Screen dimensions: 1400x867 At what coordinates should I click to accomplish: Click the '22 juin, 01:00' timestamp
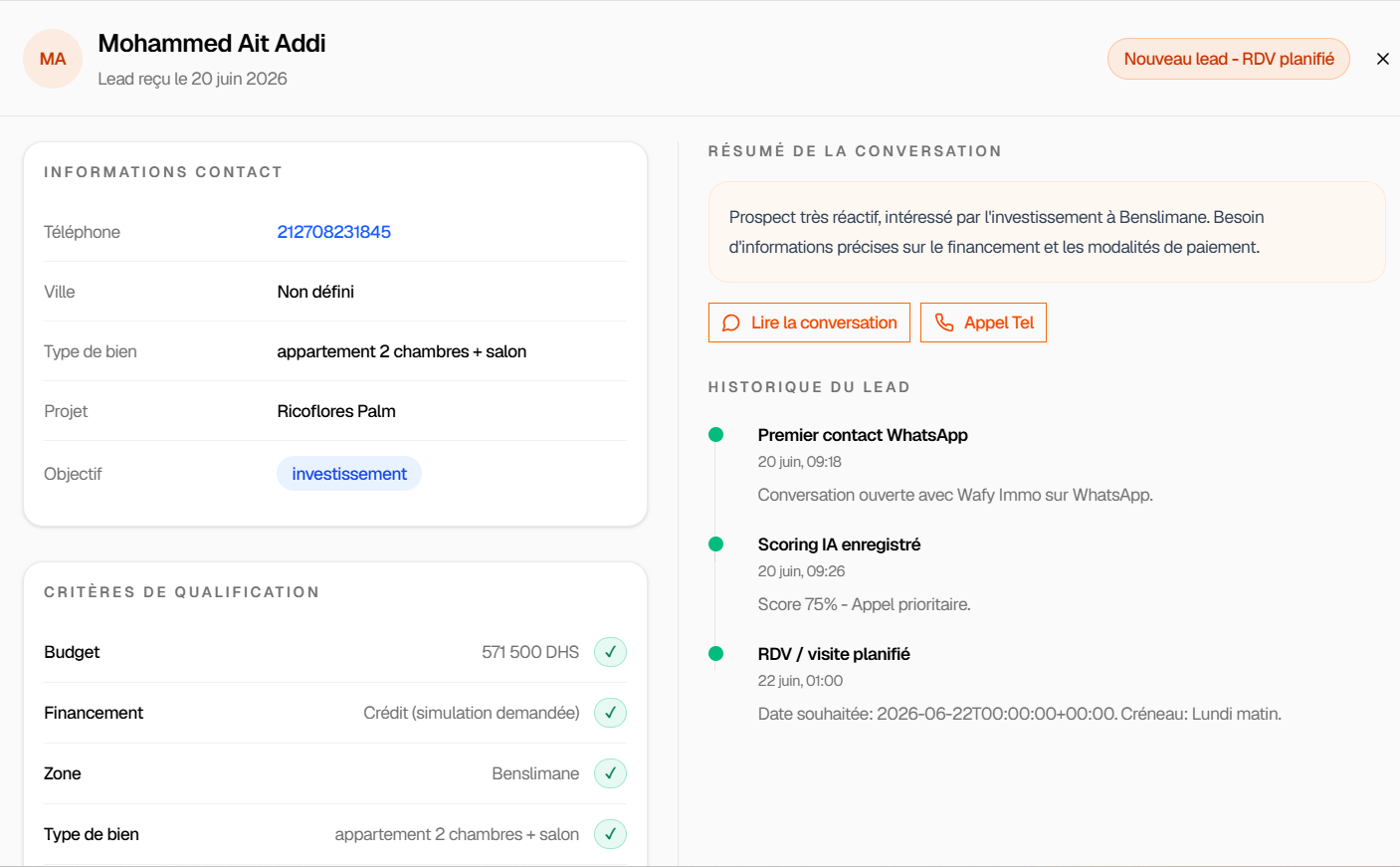tap(800, 681)
